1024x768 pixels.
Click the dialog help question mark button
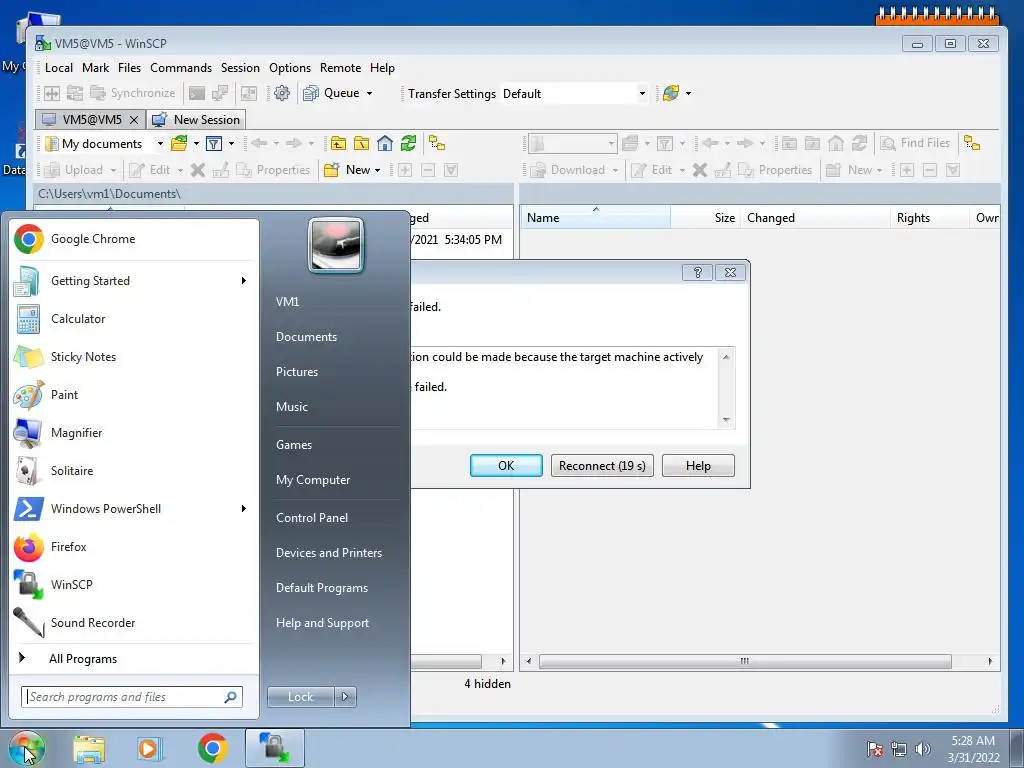[x=697, y=272]
